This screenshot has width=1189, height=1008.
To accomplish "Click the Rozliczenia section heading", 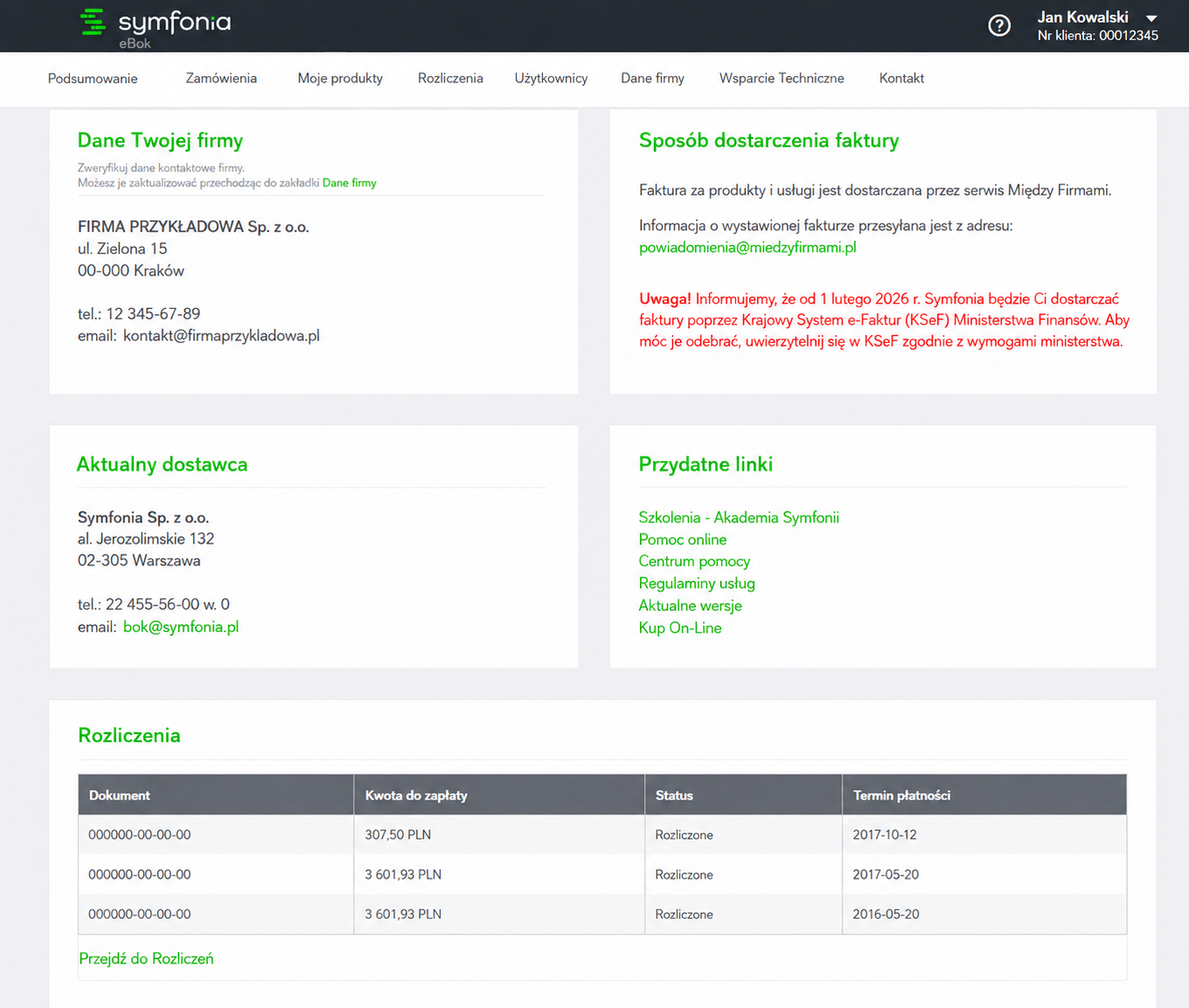I will [129, 736].
